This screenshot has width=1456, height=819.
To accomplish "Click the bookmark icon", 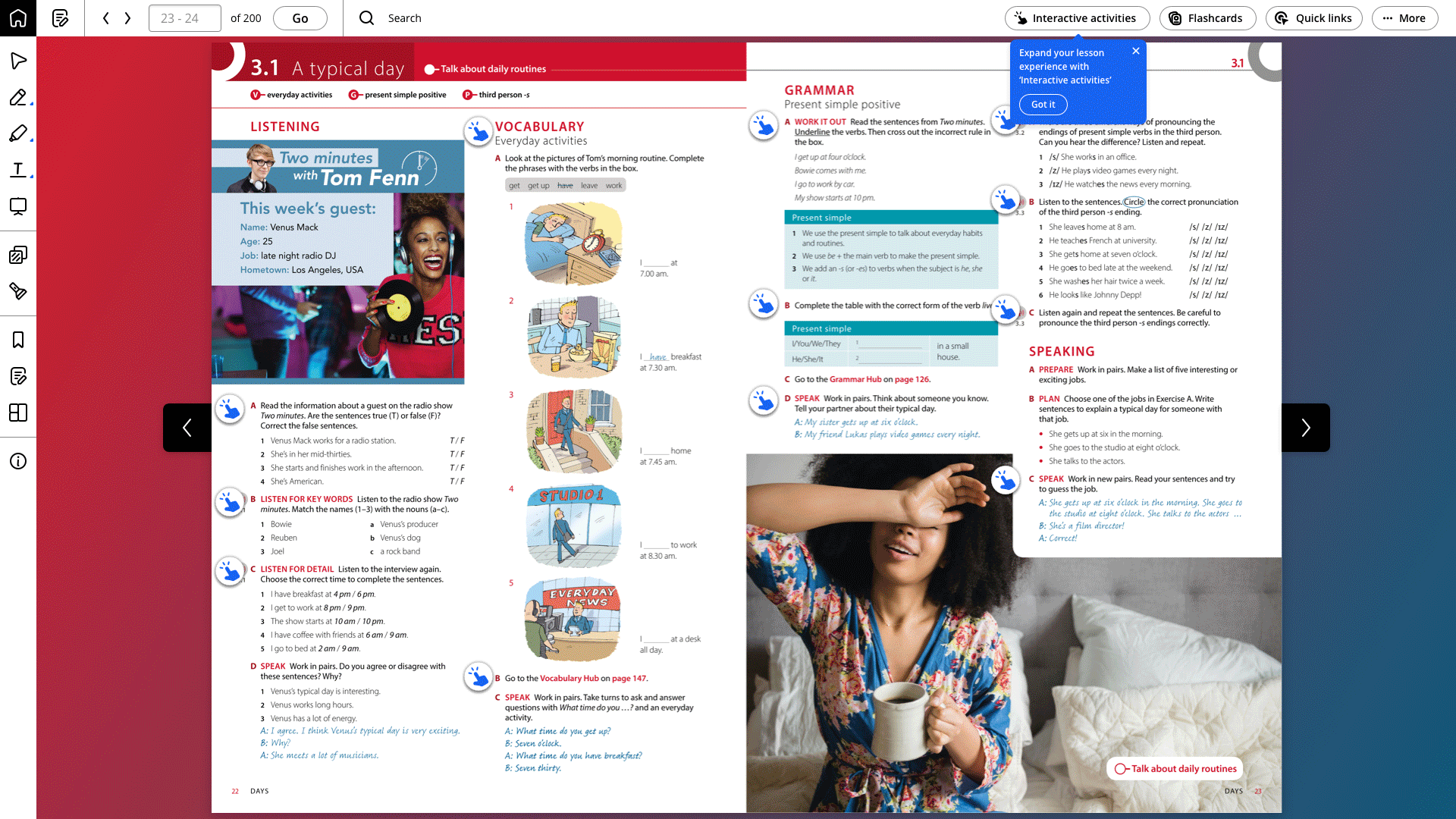I will click(18, 340).
